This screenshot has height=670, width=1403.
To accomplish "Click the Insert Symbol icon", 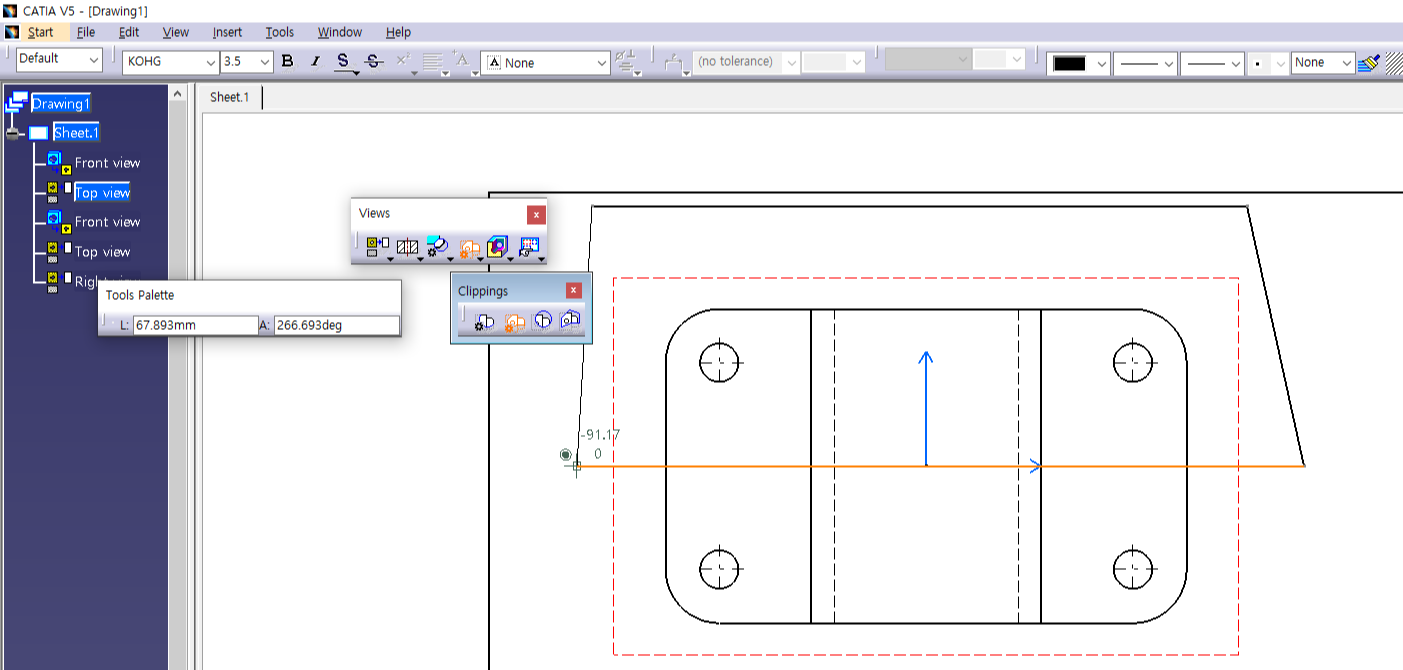I will [627, 62].
